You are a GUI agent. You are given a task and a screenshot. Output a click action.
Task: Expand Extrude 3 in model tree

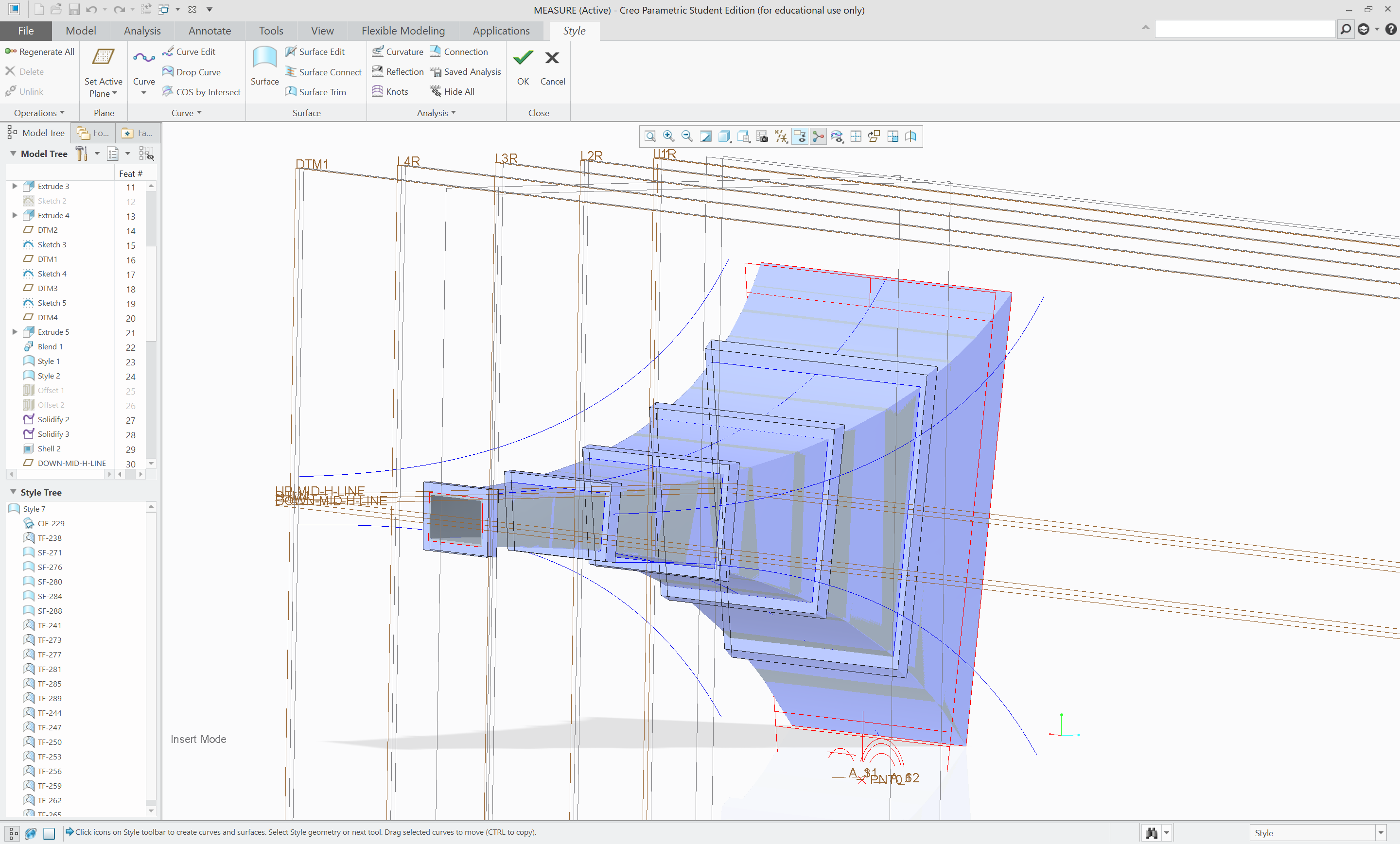click(15, 186)
